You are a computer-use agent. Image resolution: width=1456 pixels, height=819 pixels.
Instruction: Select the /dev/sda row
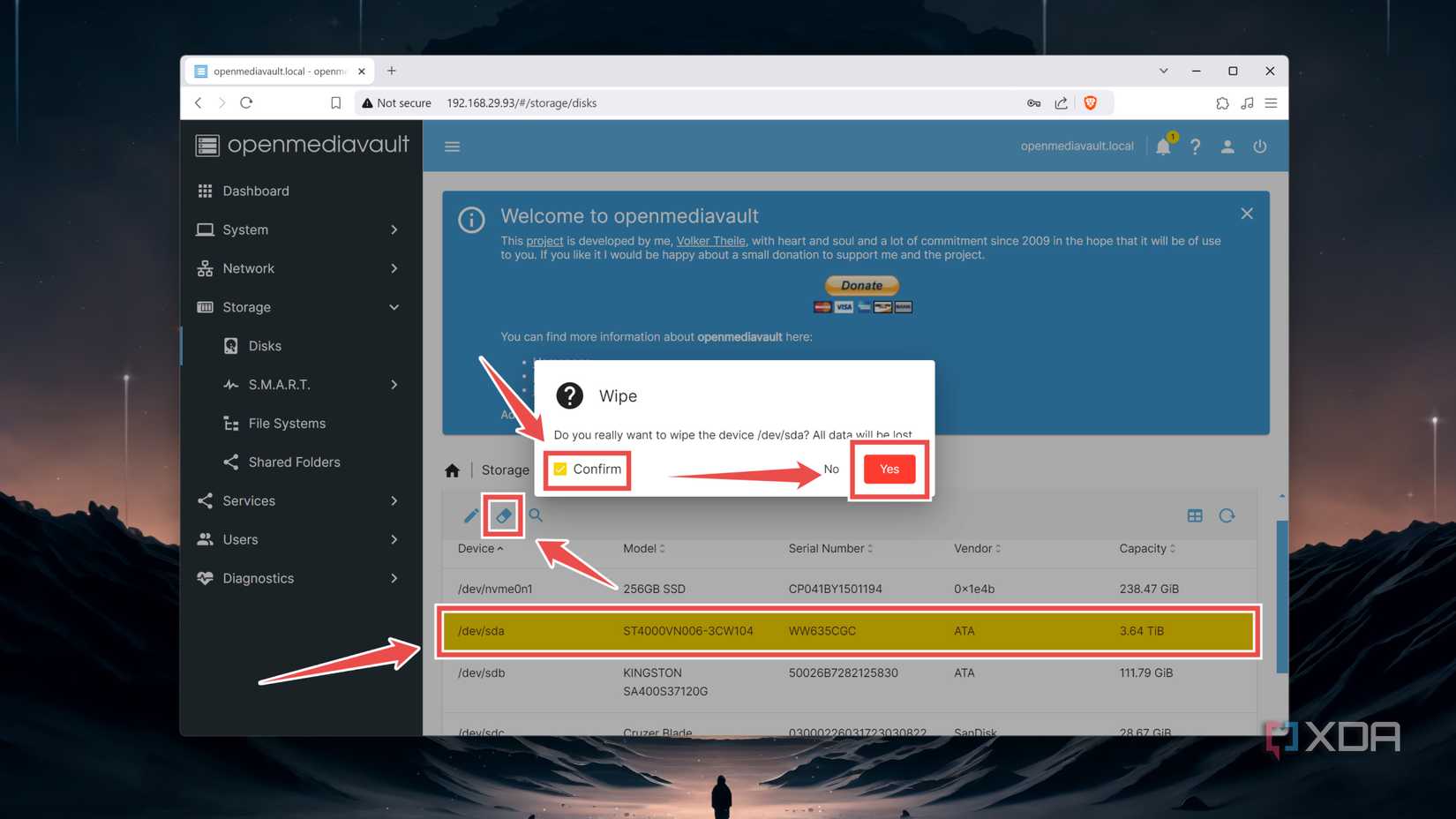pos(849,631)
